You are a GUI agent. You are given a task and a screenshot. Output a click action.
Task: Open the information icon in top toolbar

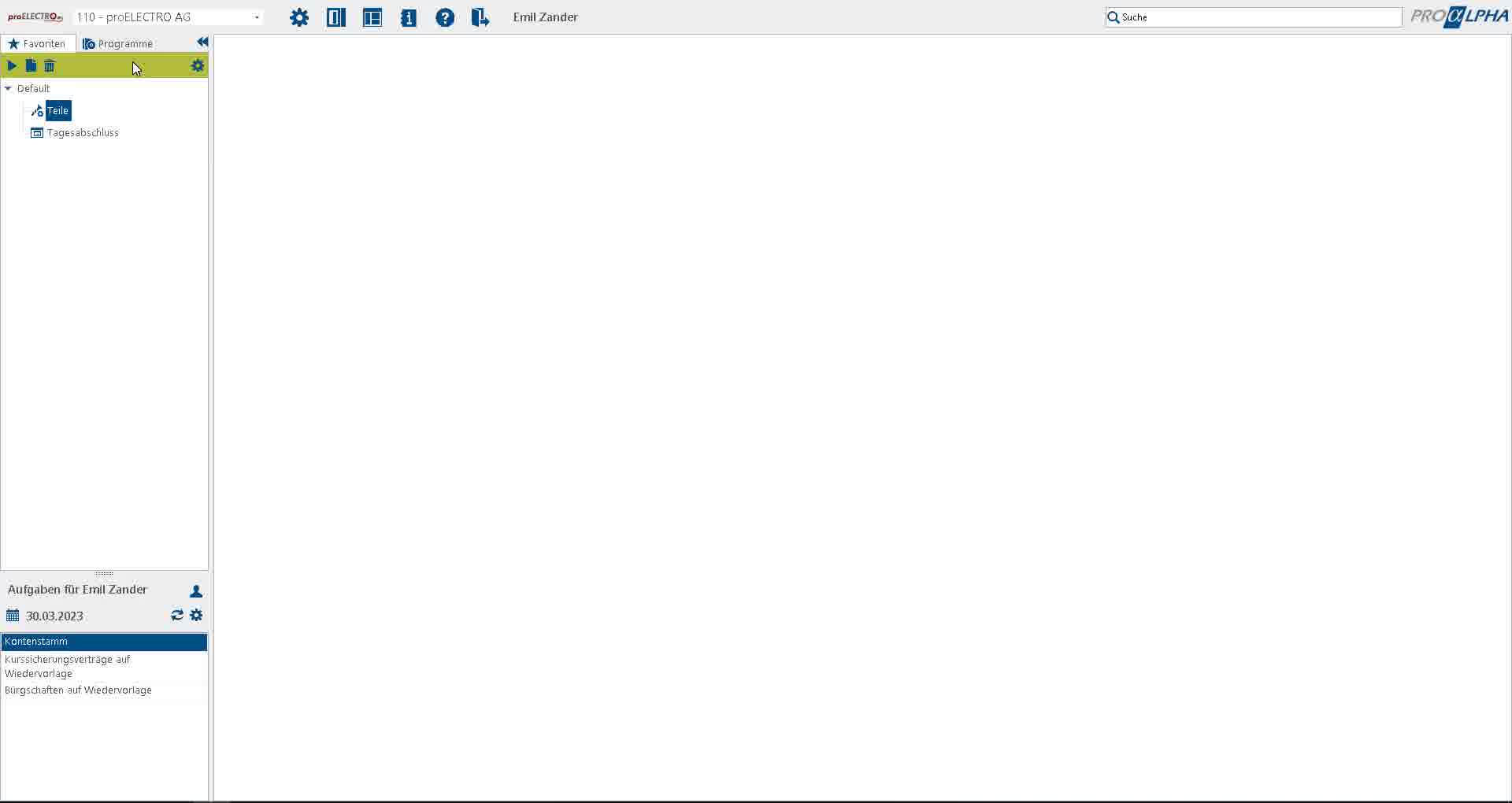coord(409,17)
